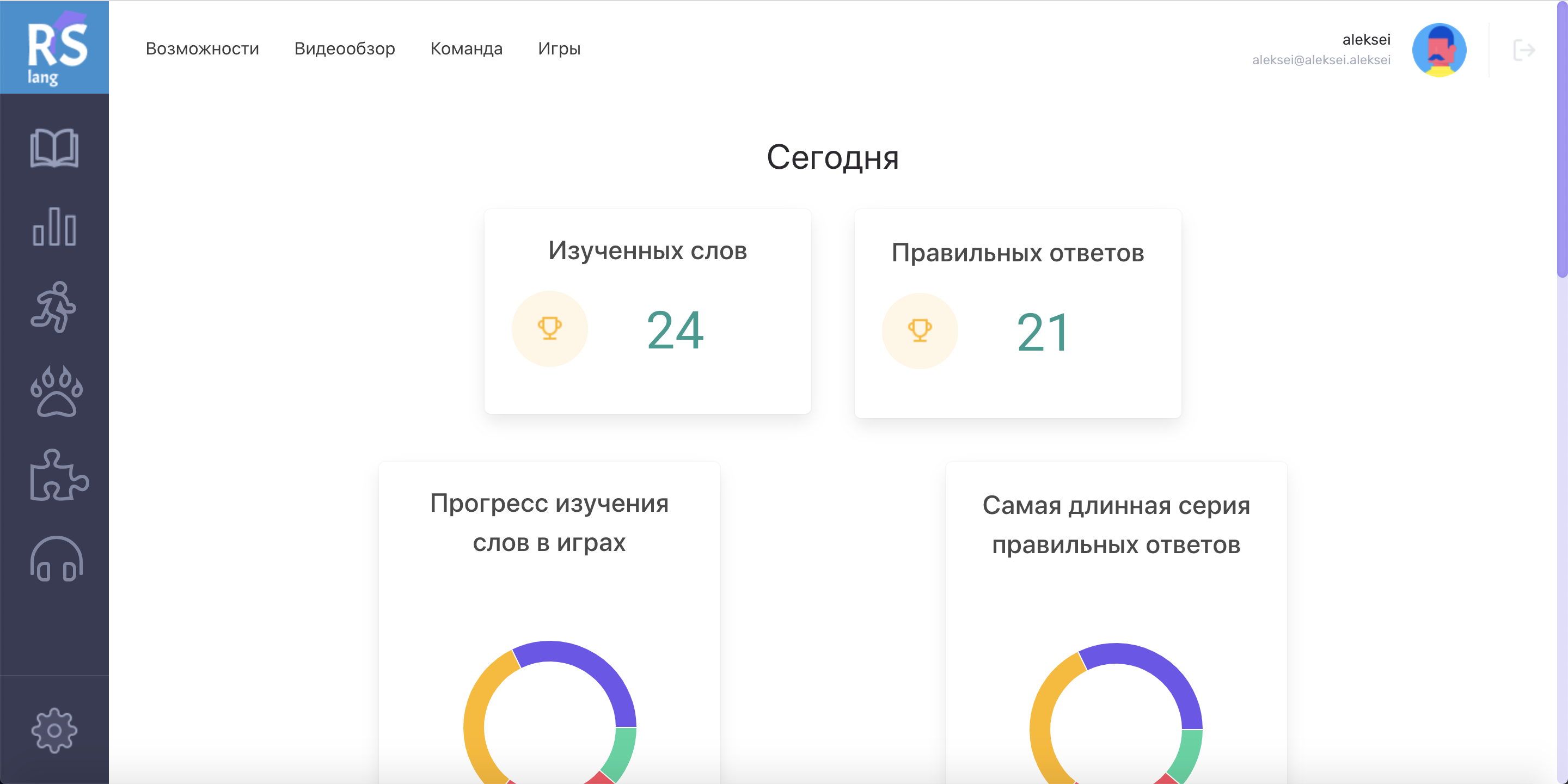Click the logout arrow icon

click(x=1523, y=50)
